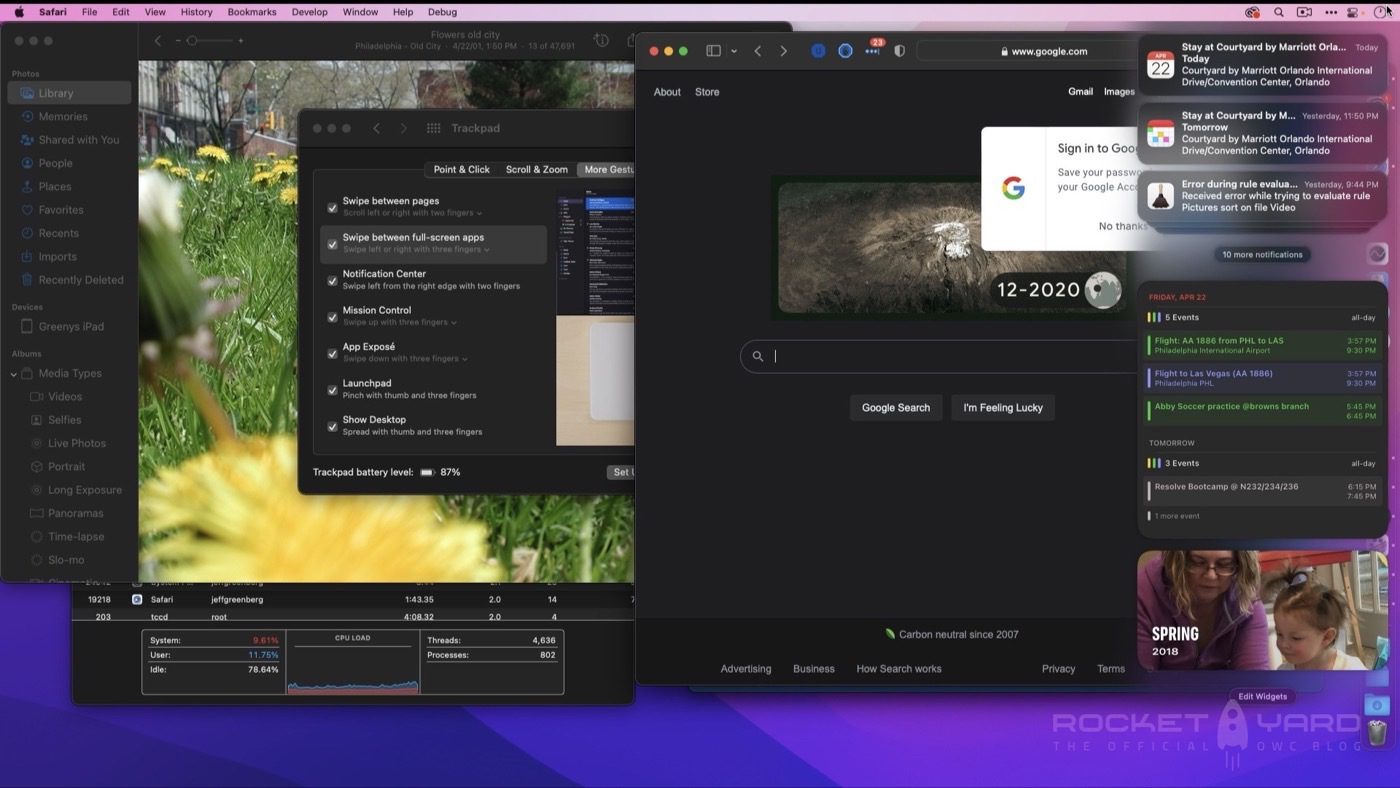Click the magnifier icon in Google search box
Image resolution: width=1400 pixels, height=788 pixels.
[x=758, y=356]
